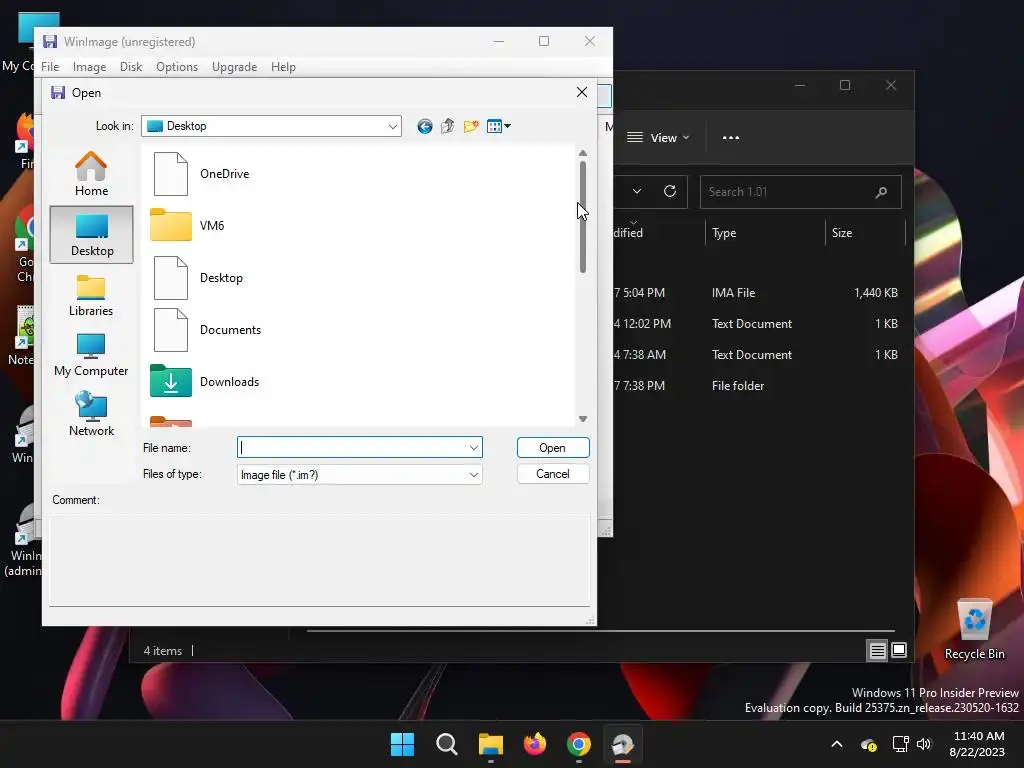This screenshot has height=768, width=1024.
Task: Click the refresh icon in File Explorer
Action: (669, 191)
